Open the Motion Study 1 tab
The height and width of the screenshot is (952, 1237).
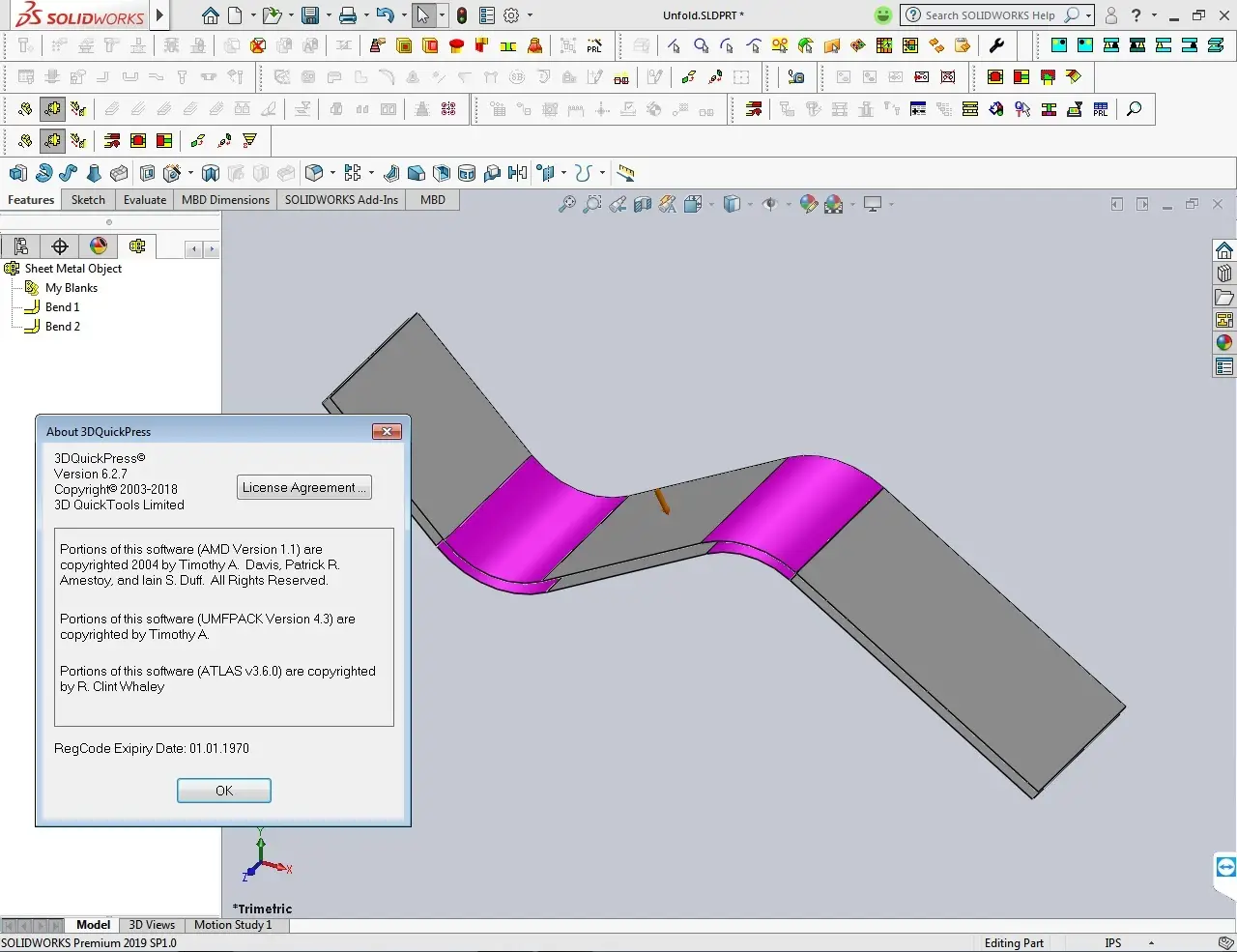coord(233,925)
